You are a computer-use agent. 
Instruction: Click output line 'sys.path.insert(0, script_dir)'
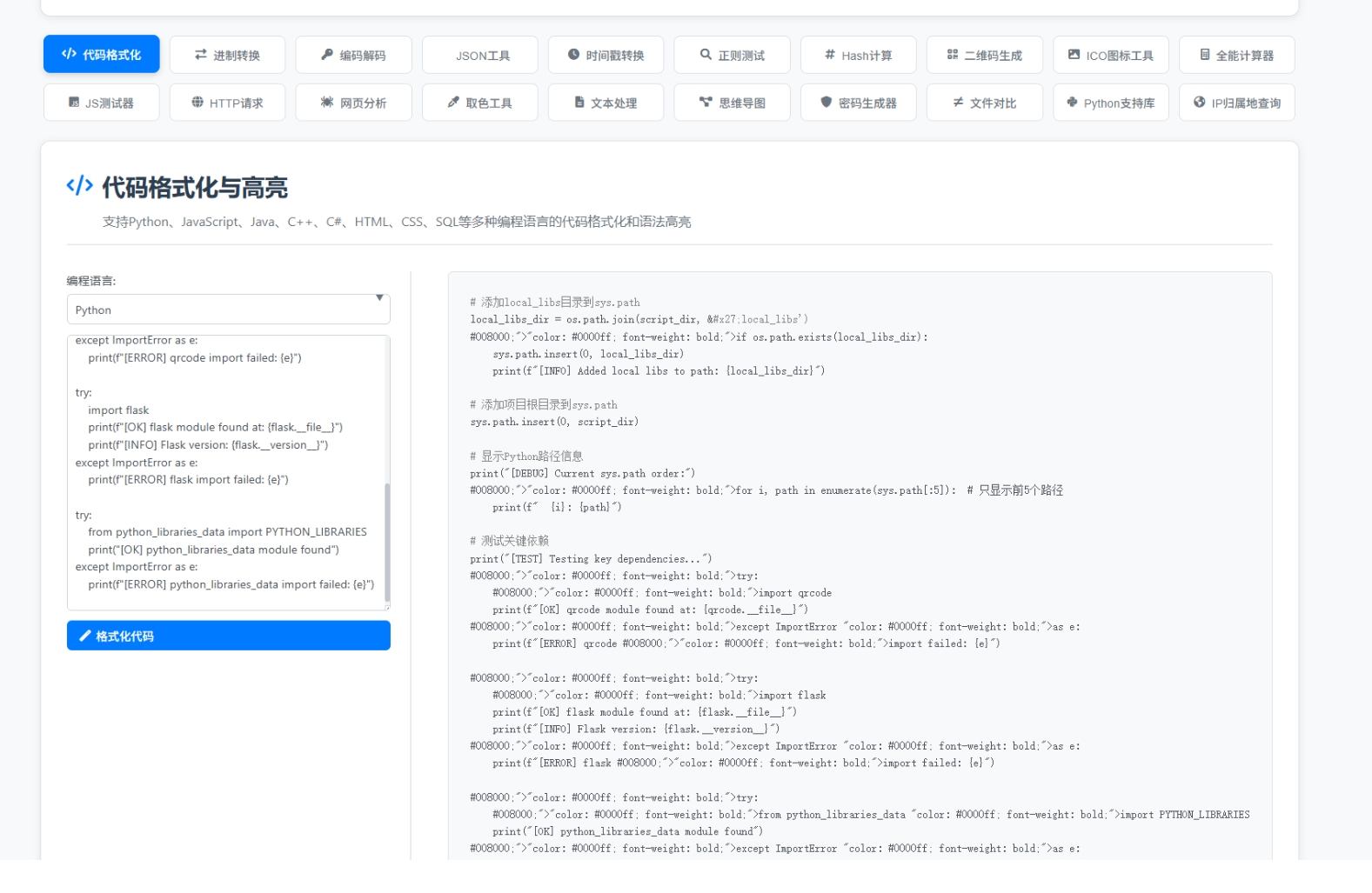click(x=554, y=422)
